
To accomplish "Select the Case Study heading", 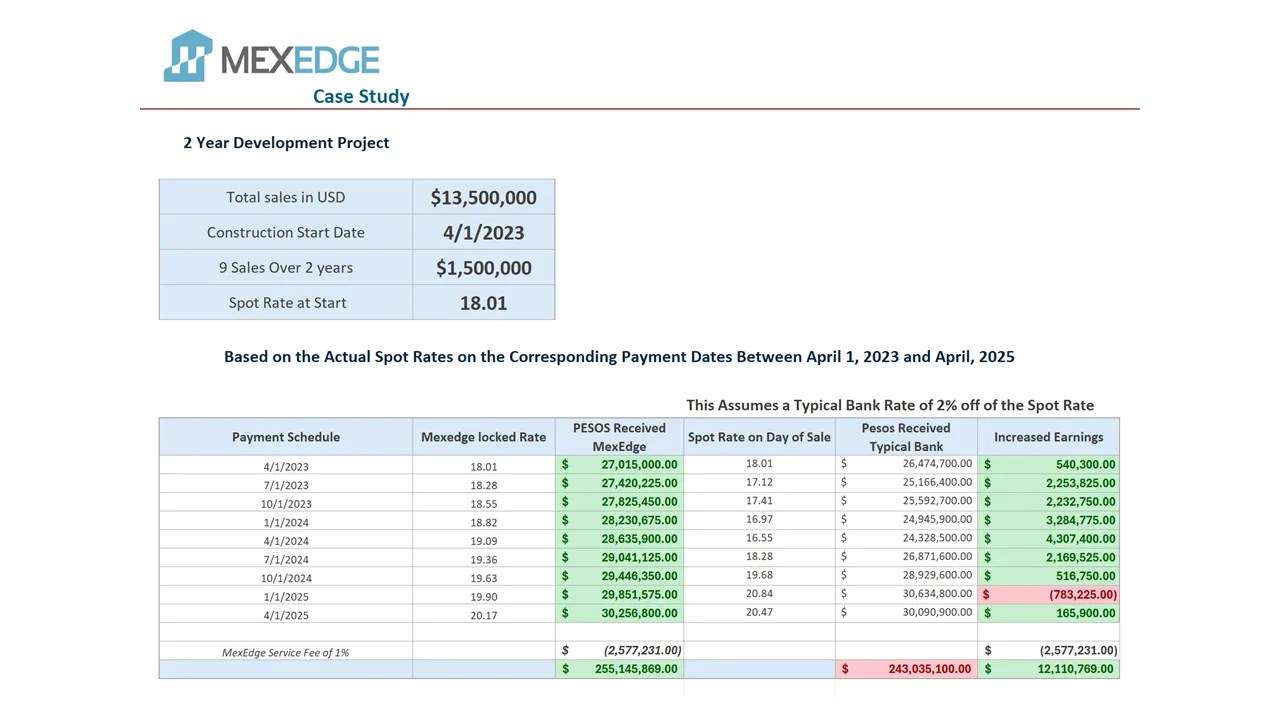I will [x=361, y=97].
